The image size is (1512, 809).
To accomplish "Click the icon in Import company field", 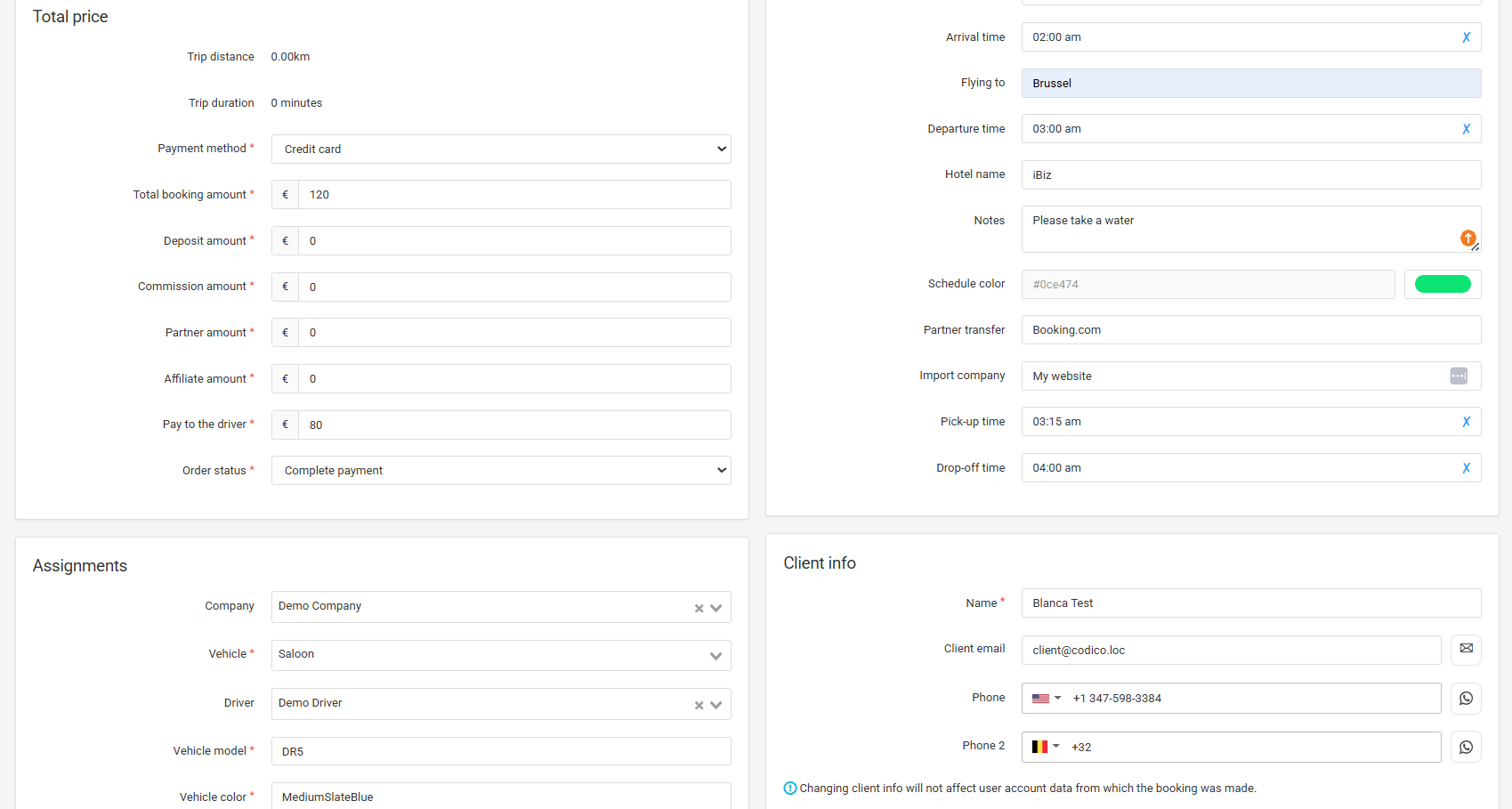I will (1458, 376).
